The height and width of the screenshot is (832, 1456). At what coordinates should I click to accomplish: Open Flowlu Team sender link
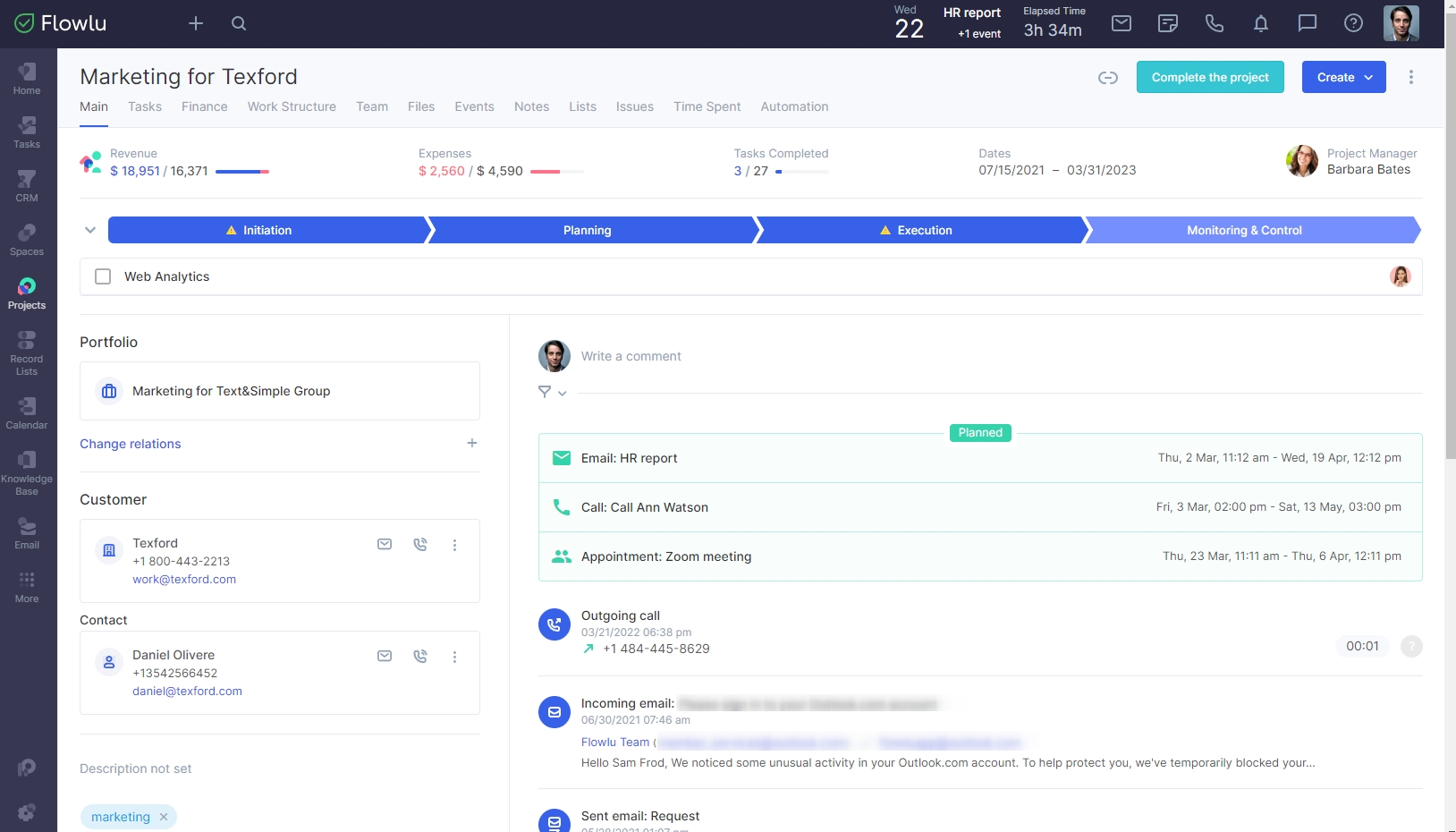point(615,742)
